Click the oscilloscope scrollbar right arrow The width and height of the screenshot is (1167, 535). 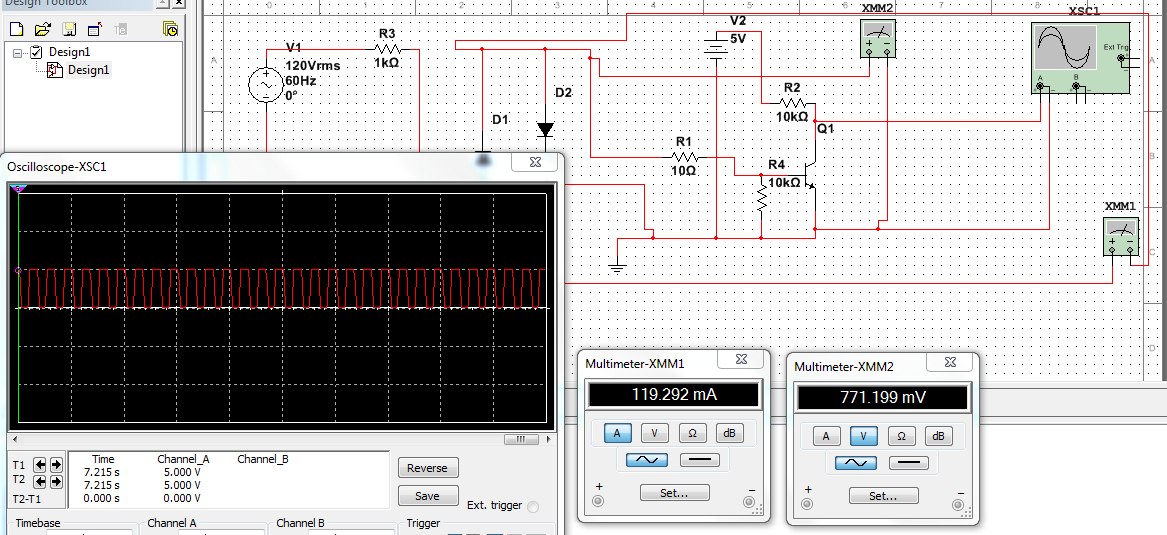click(x=551, y=439)
